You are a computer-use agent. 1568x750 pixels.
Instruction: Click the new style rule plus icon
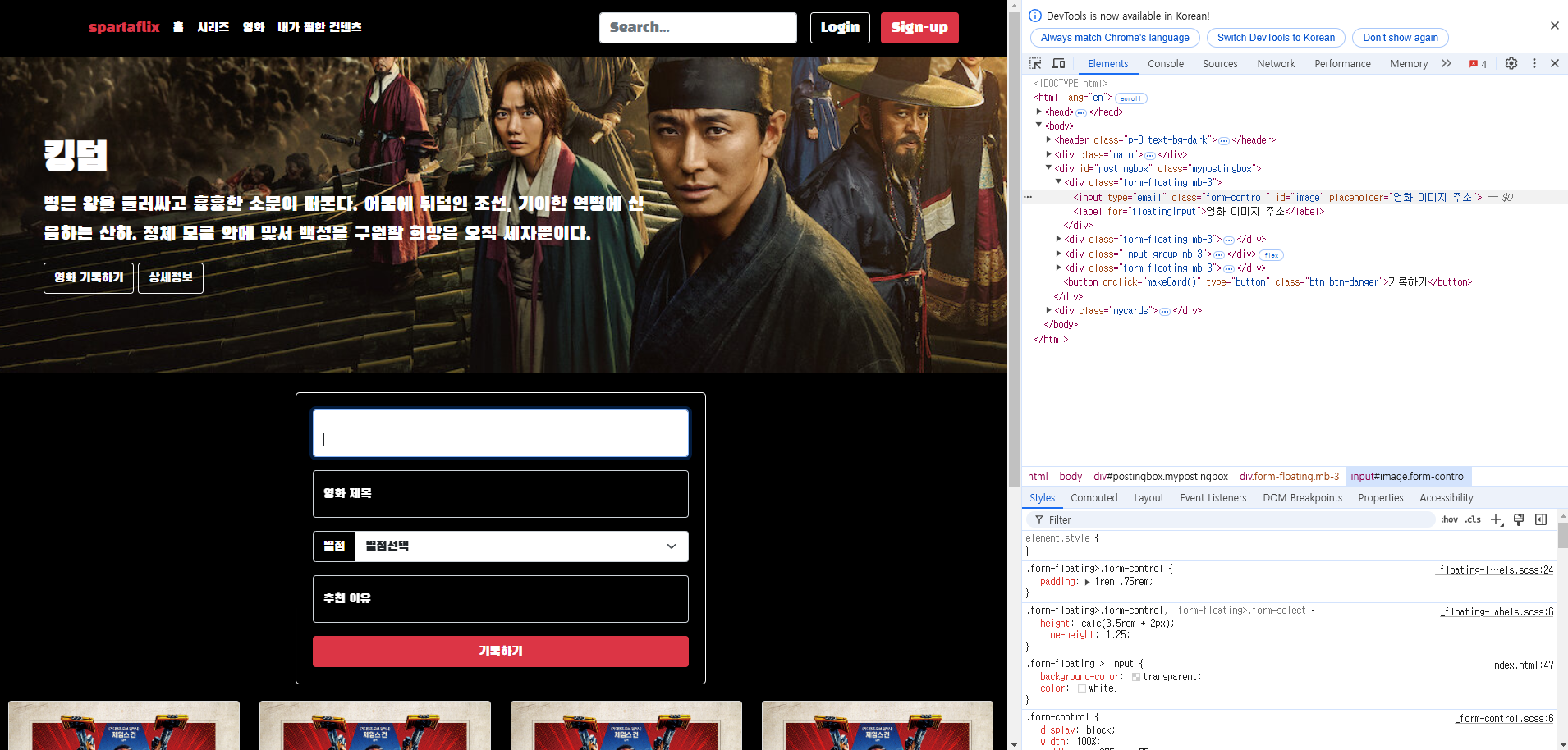coord(1497,519)
